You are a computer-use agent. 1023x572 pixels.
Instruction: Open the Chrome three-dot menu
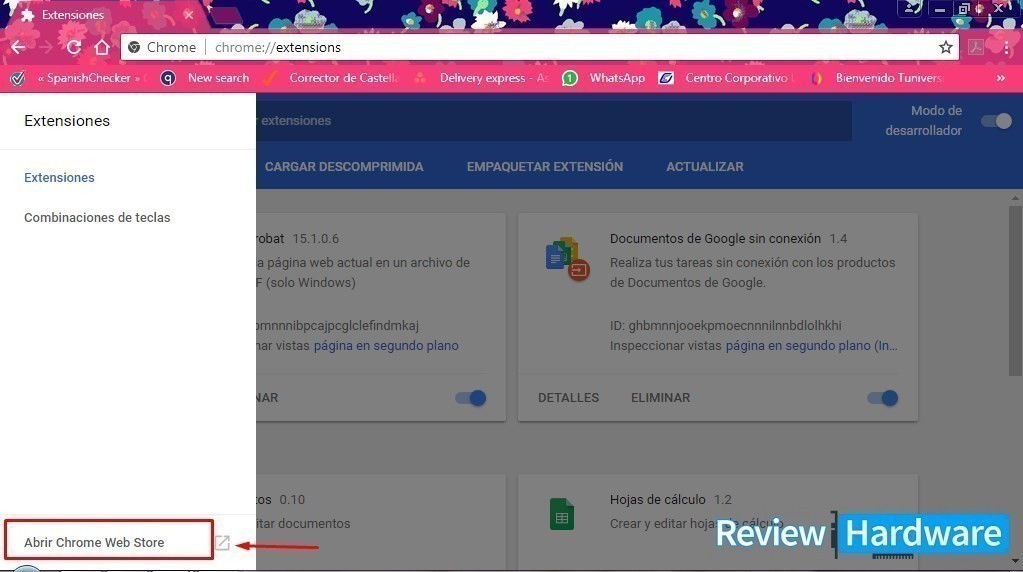point(1006,47)
